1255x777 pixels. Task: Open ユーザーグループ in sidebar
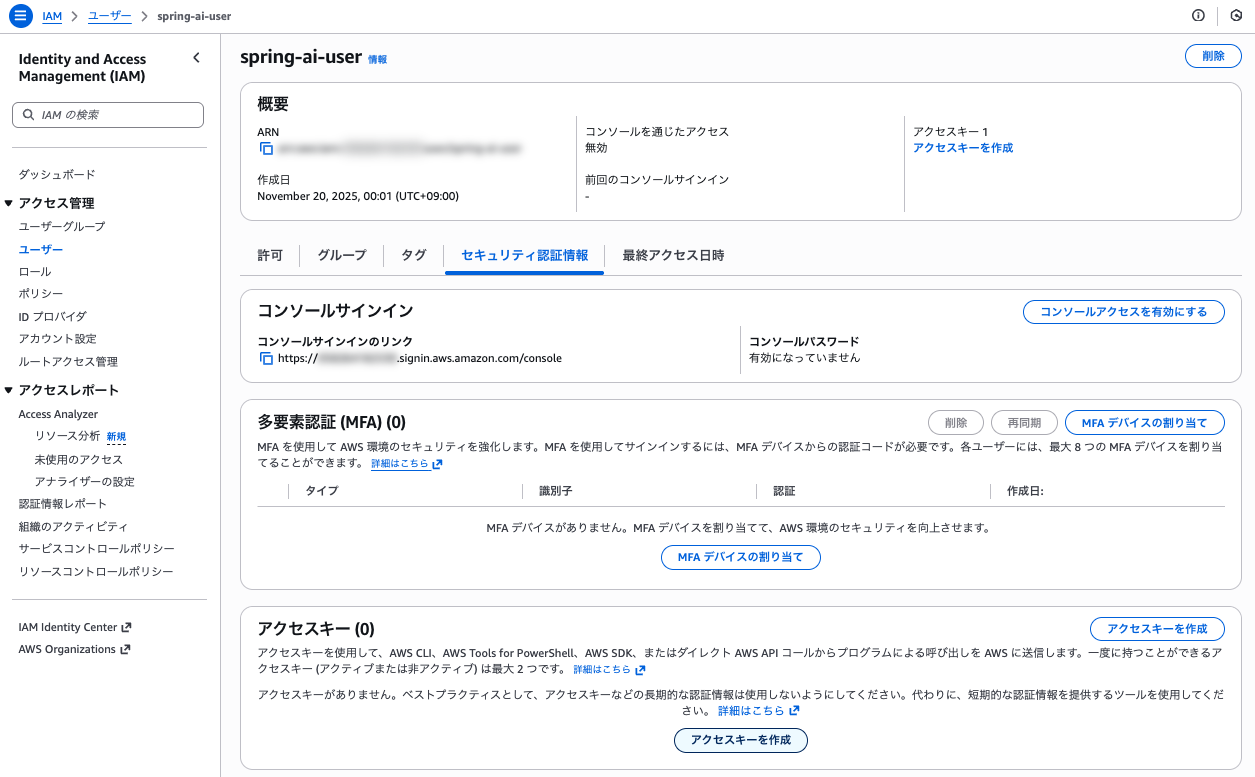coord(62,226)
